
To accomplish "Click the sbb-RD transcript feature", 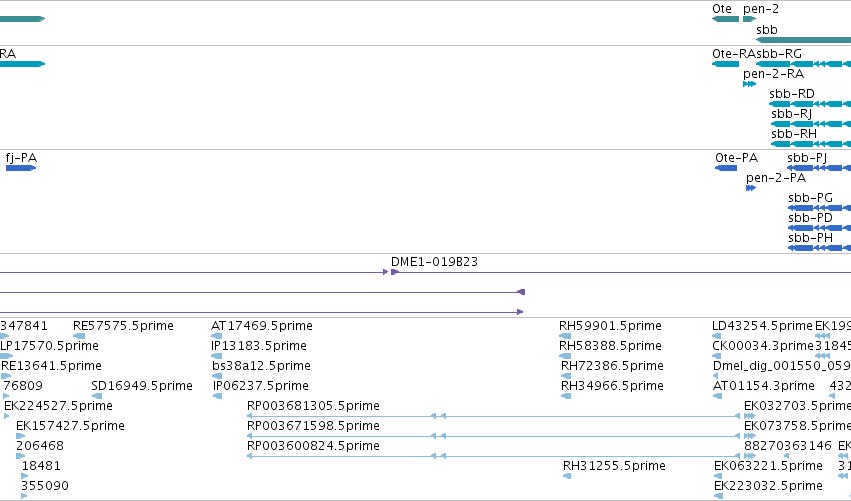I will (810, 104).
